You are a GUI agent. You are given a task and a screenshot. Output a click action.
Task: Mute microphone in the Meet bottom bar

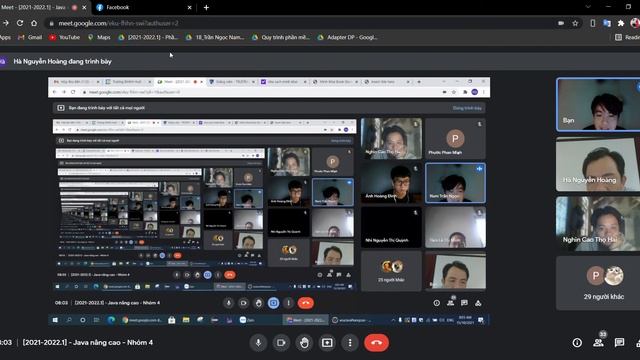point(258,342)
